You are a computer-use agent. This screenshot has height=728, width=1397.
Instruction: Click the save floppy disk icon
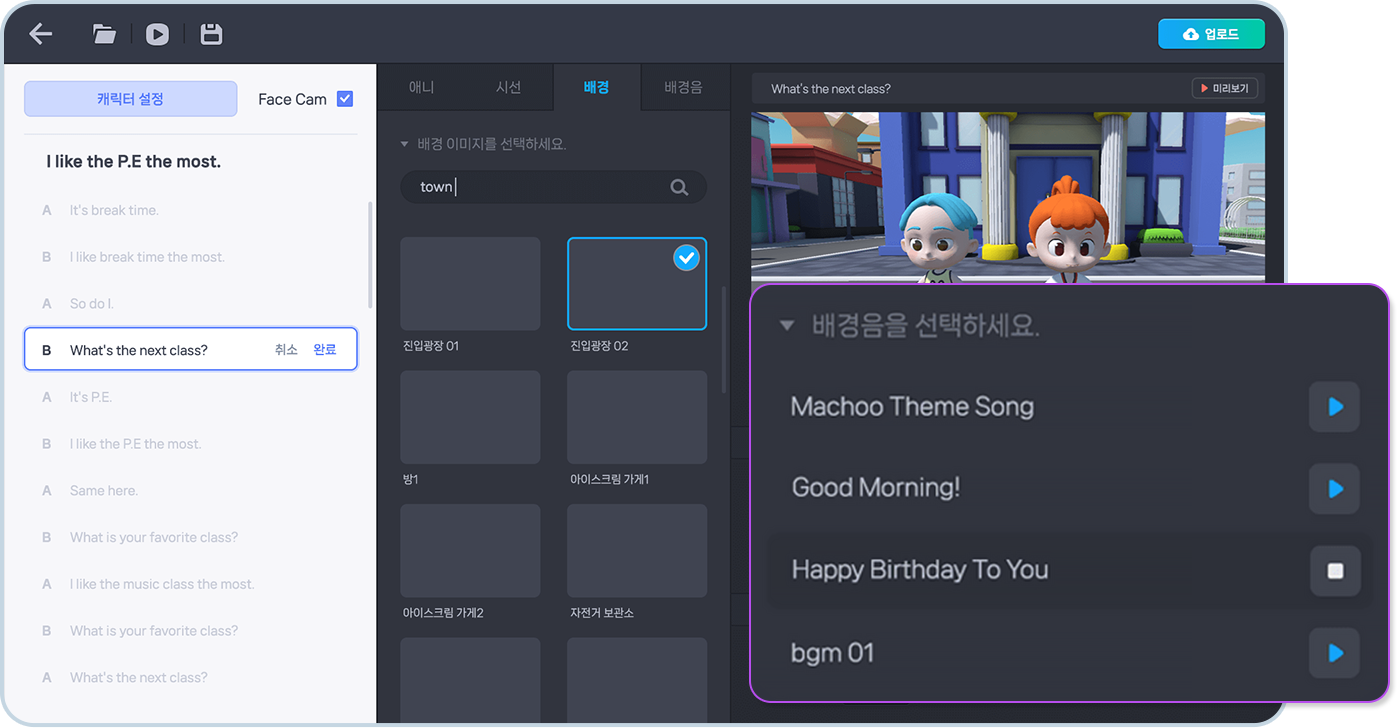[x=211, y=34]
